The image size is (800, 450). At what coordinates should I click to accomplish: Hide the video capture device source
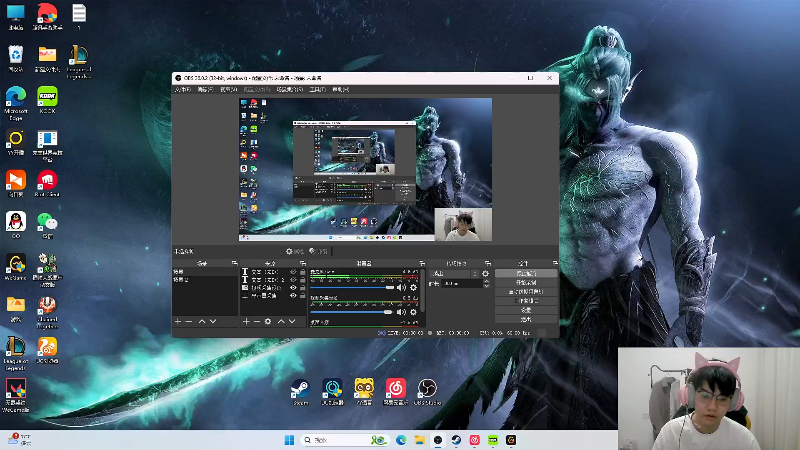point(293,288)
